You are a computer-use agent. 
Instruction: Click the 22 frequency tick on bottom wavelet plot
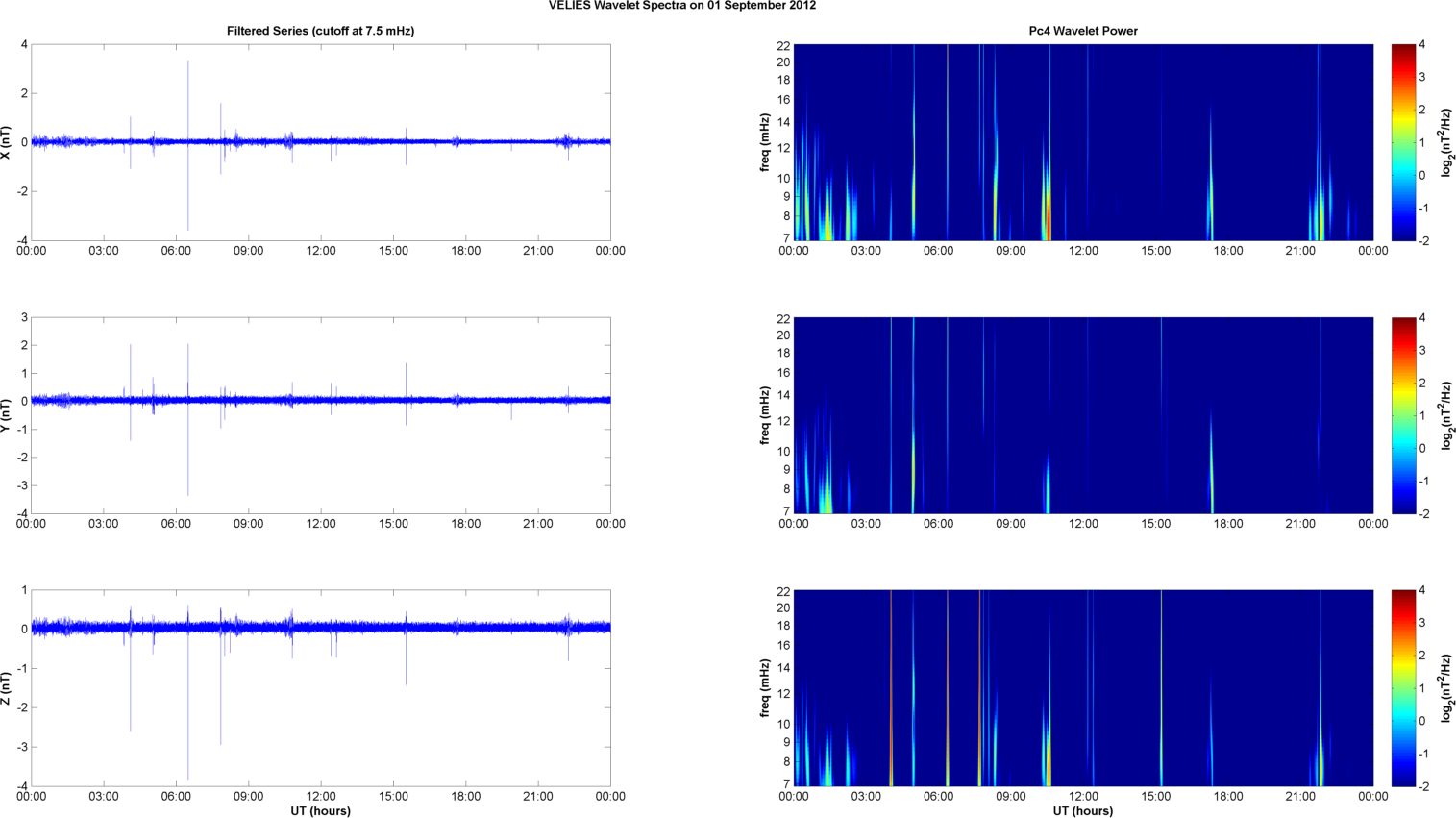click(783, 592)
